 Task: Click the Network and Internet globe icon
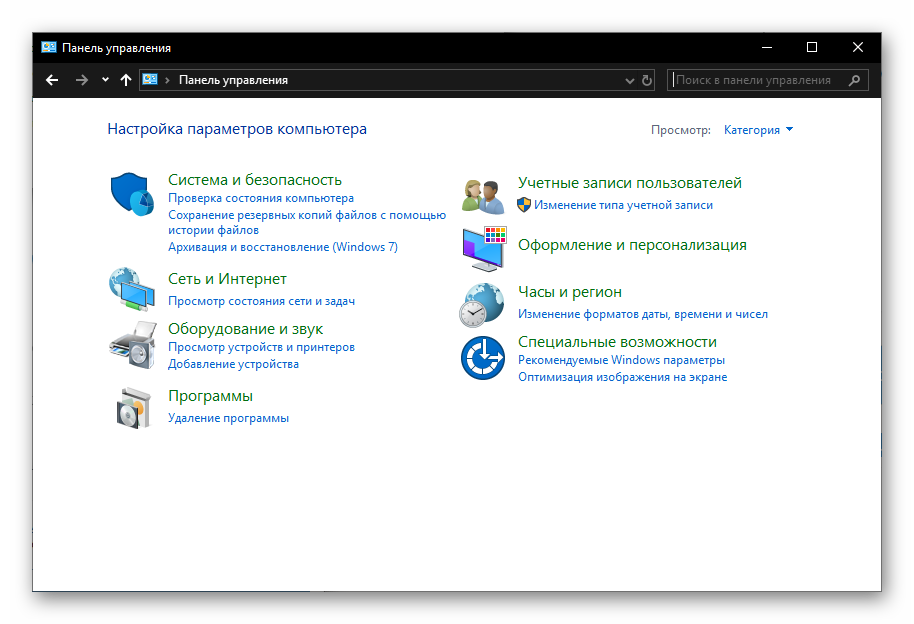tap(132, 289)
